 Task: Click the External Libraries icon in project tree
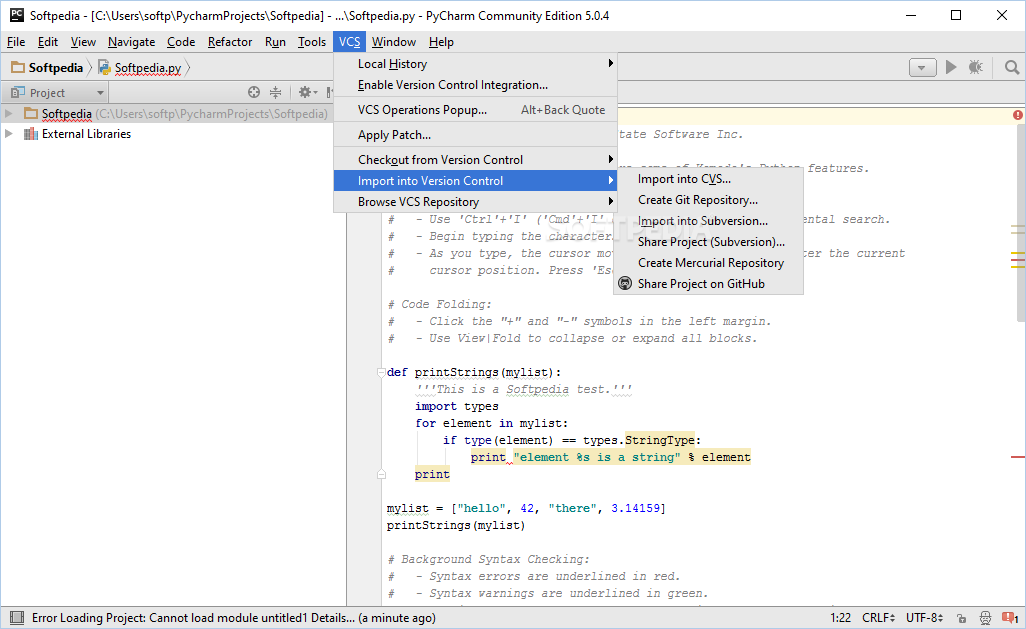[x=30, y=134]
